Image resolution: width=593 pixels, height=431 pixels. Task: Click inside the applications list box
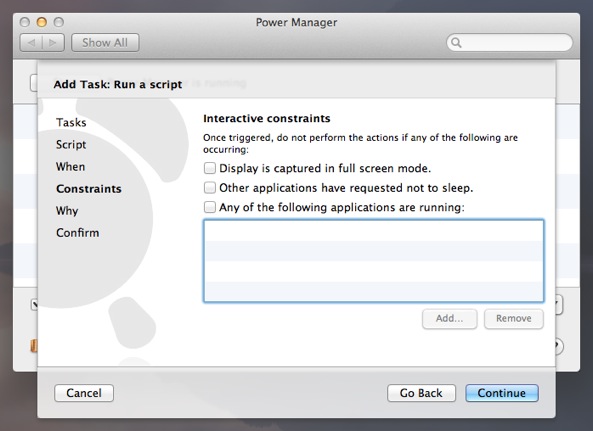(374, 261)
